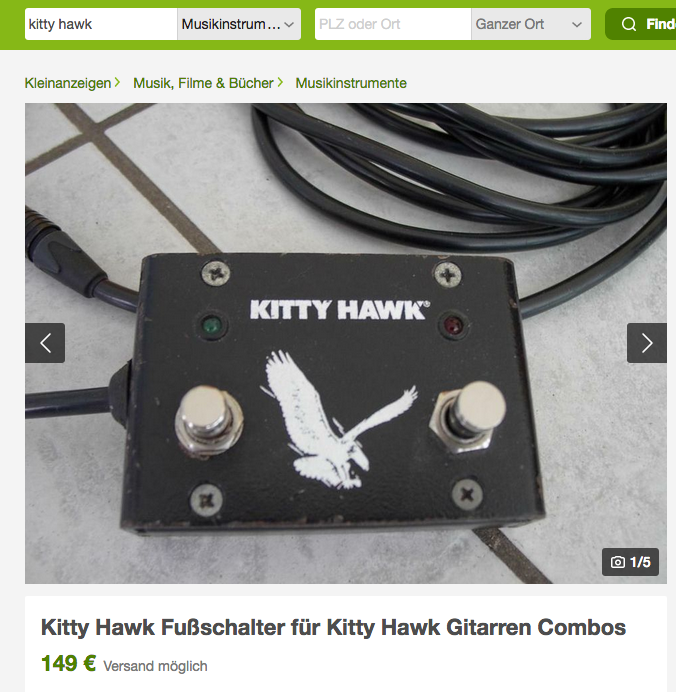
Task: Click the Finden search button
Action: pos(640,24)
